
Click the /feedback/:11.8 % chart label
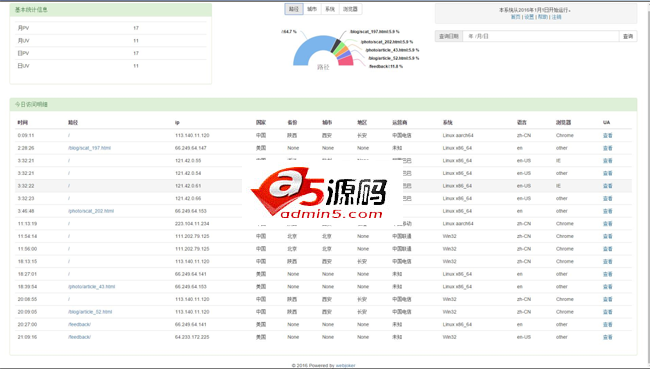click(386, 66)
